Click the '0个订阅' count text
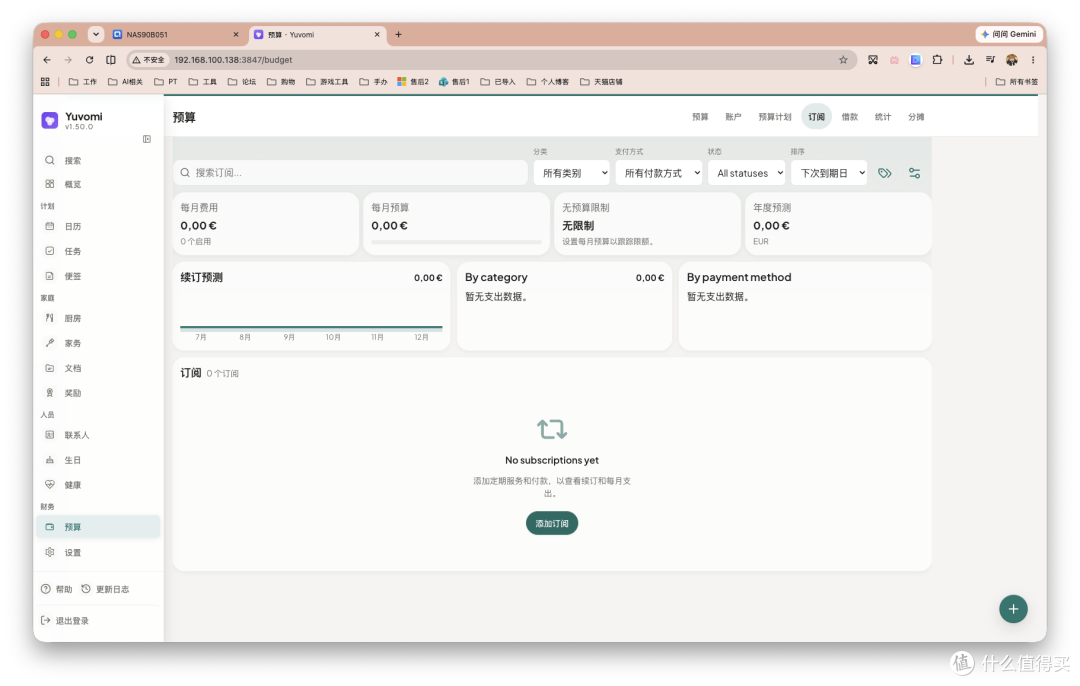1080x686 pixels. [222, 374]
